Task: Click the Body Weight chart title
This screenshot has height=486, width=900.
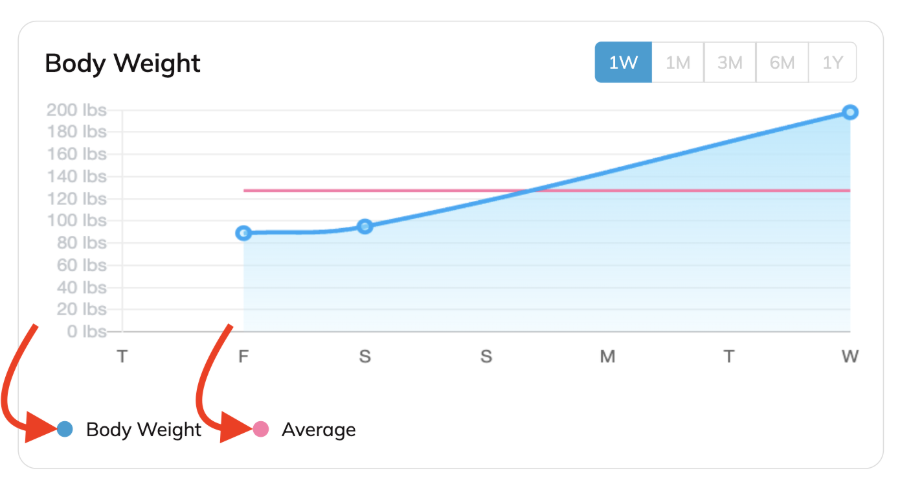Action: point(123,63)
